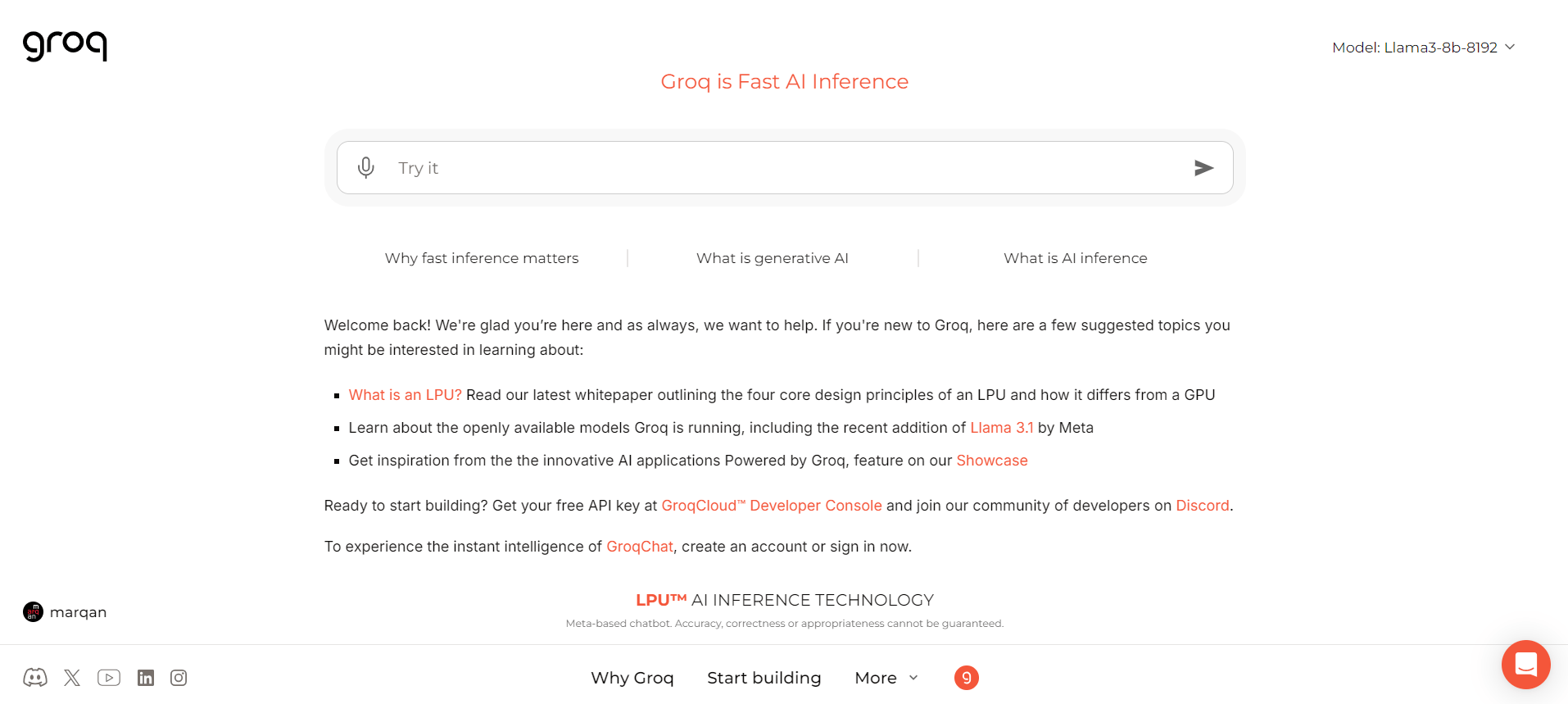Click the GroqCloud Developer Console link

[771, 506]
